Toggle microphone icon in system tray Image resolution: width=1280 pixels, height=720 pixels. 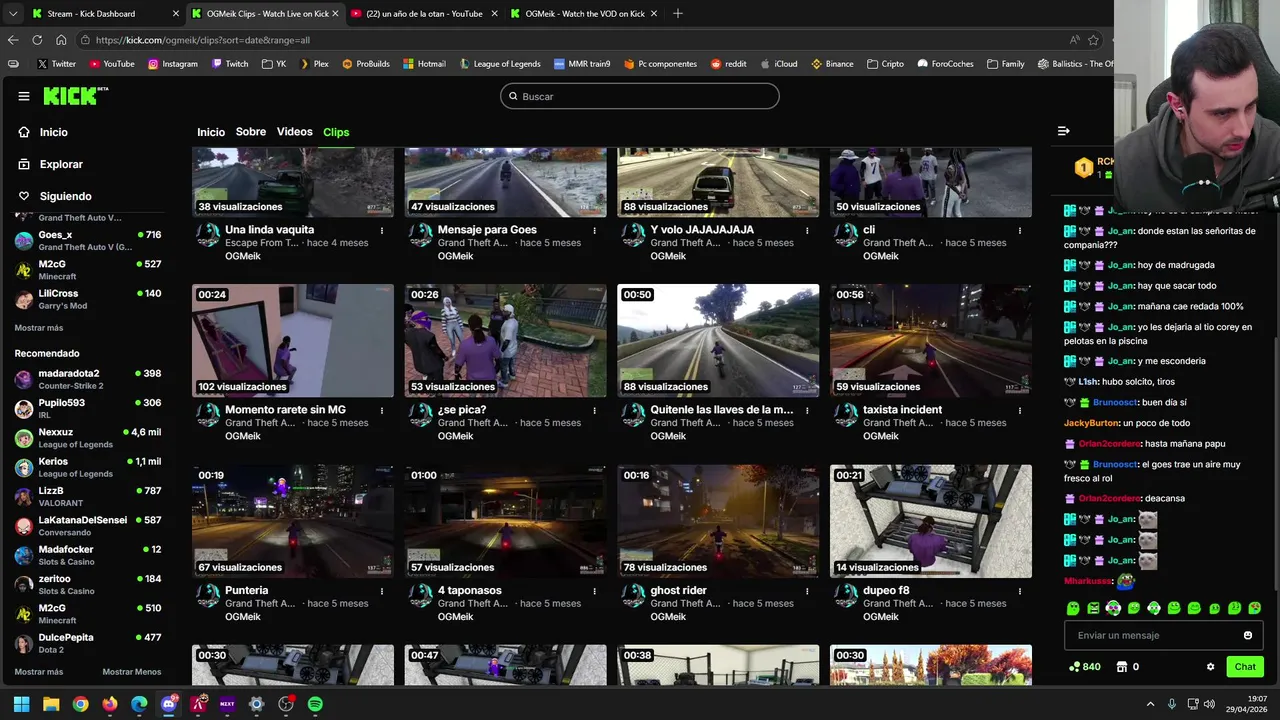click(x=1172, y=704)
